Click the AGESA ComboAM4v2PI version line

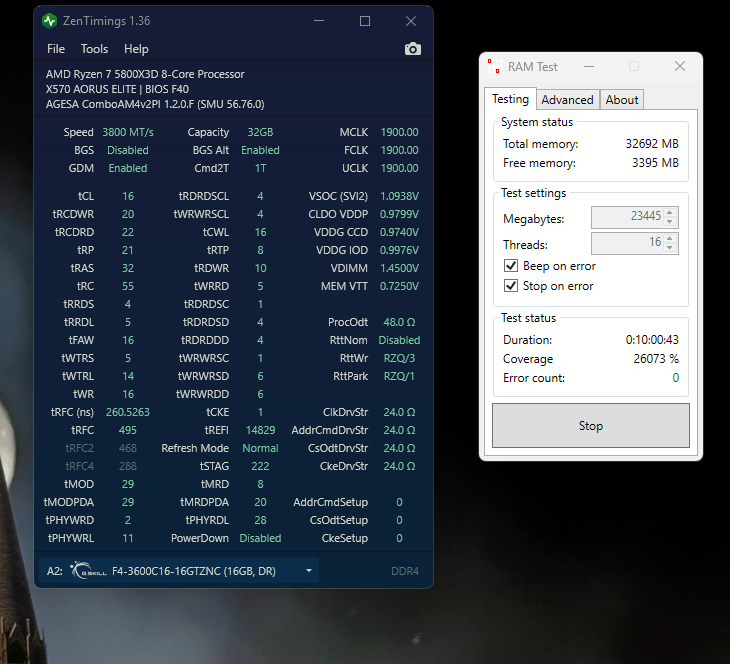(155, 104)
